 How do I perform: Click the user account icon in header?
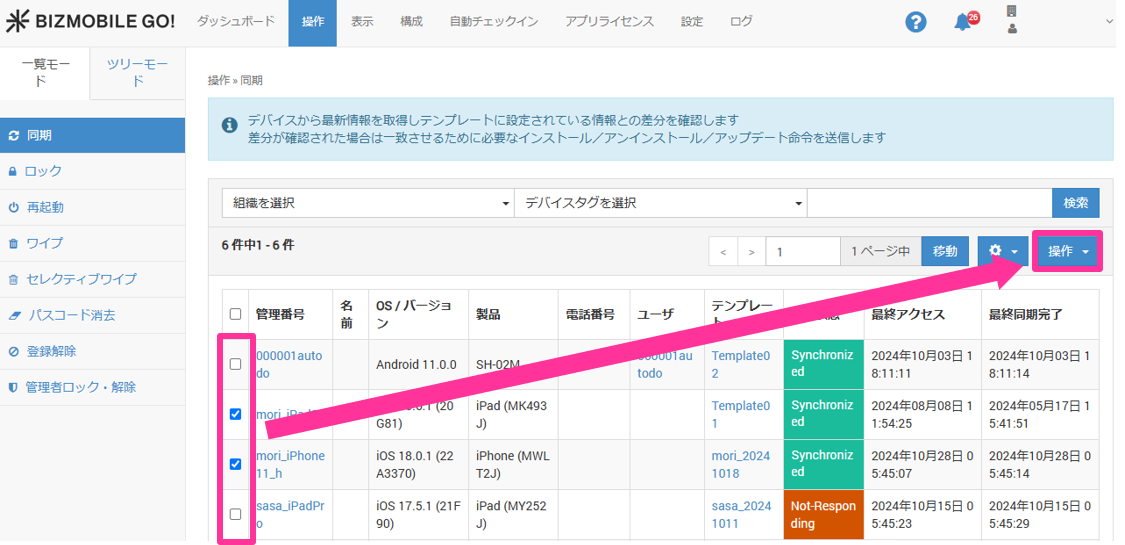pos(1012,21)
